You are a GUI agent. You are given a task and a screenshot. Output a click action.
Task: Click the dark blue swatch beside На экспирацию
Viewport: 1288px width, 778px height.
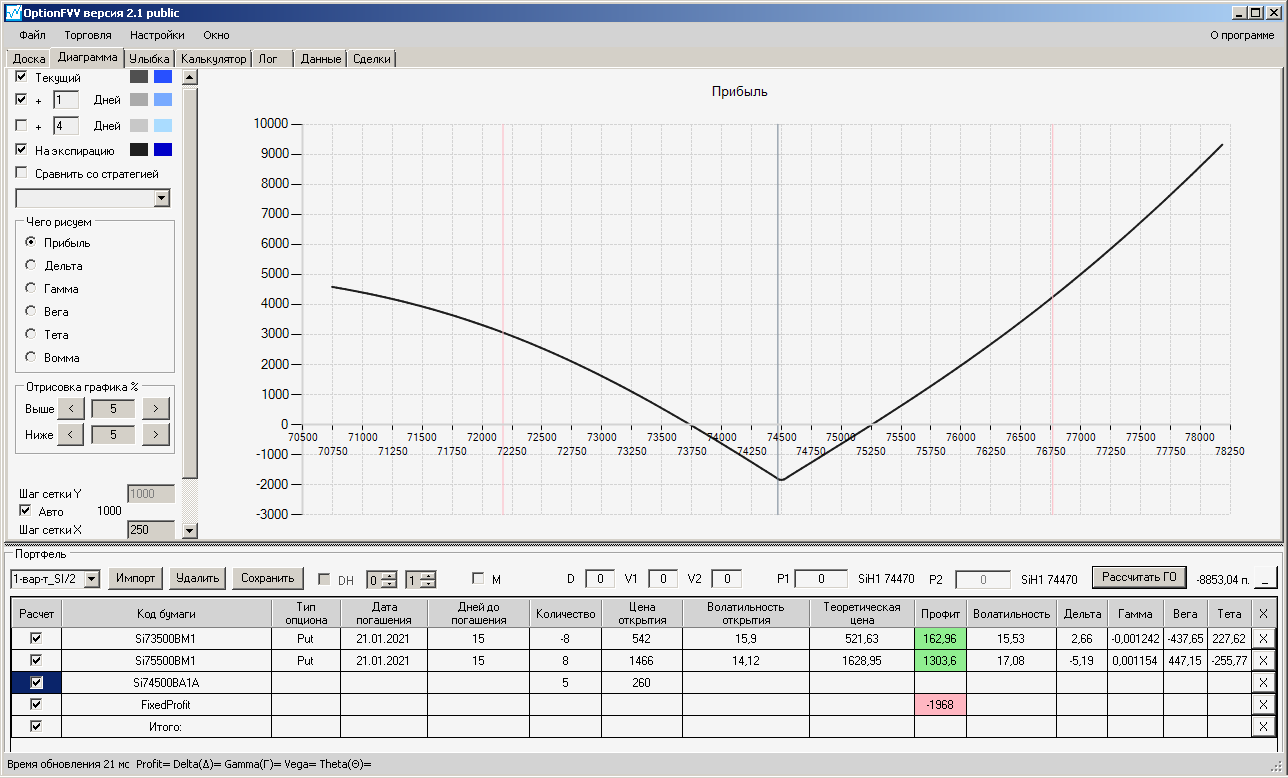tap(163, 150)
